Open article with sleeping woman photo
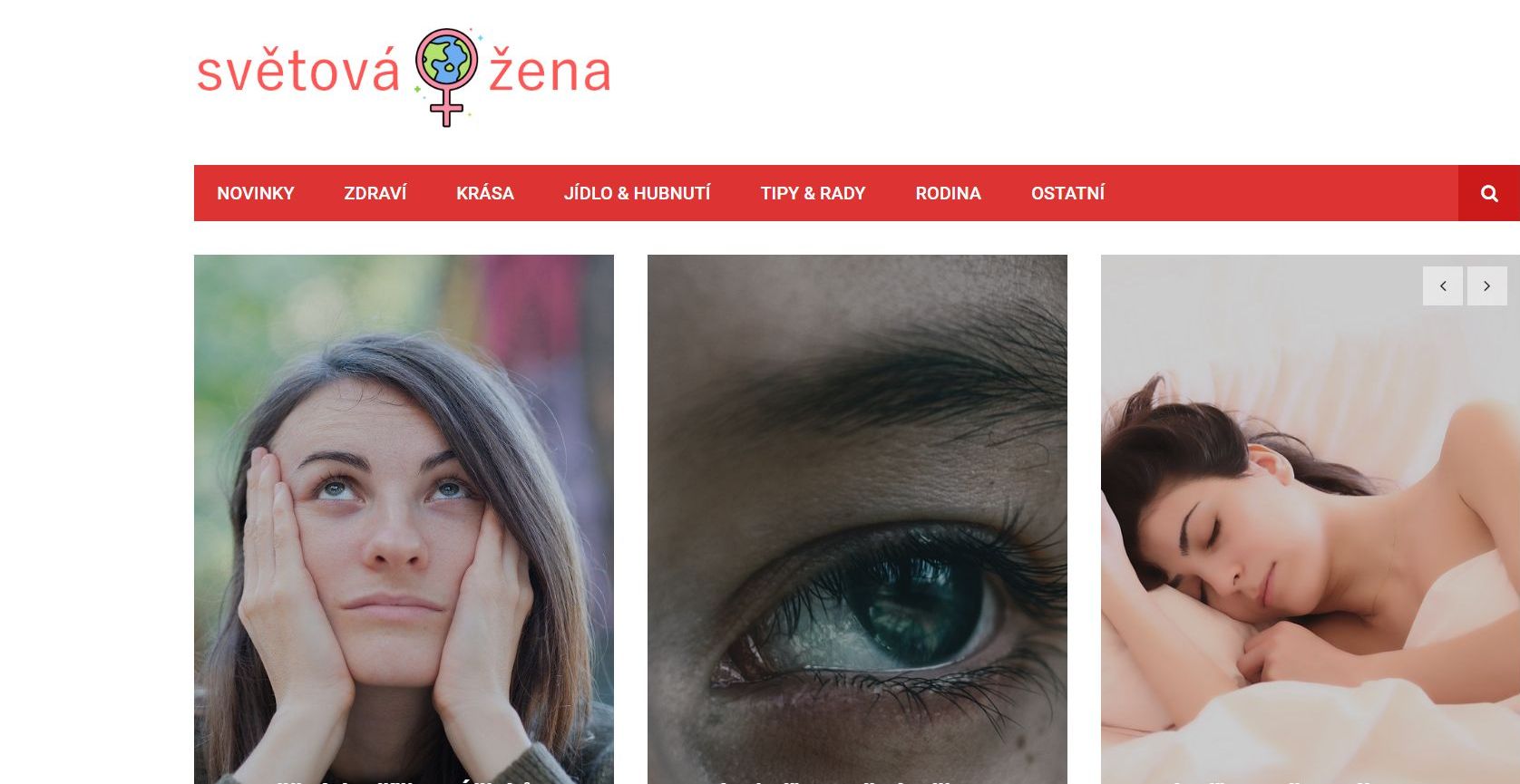This screenshot has width=1520, height=784. tap(1311, 518)
